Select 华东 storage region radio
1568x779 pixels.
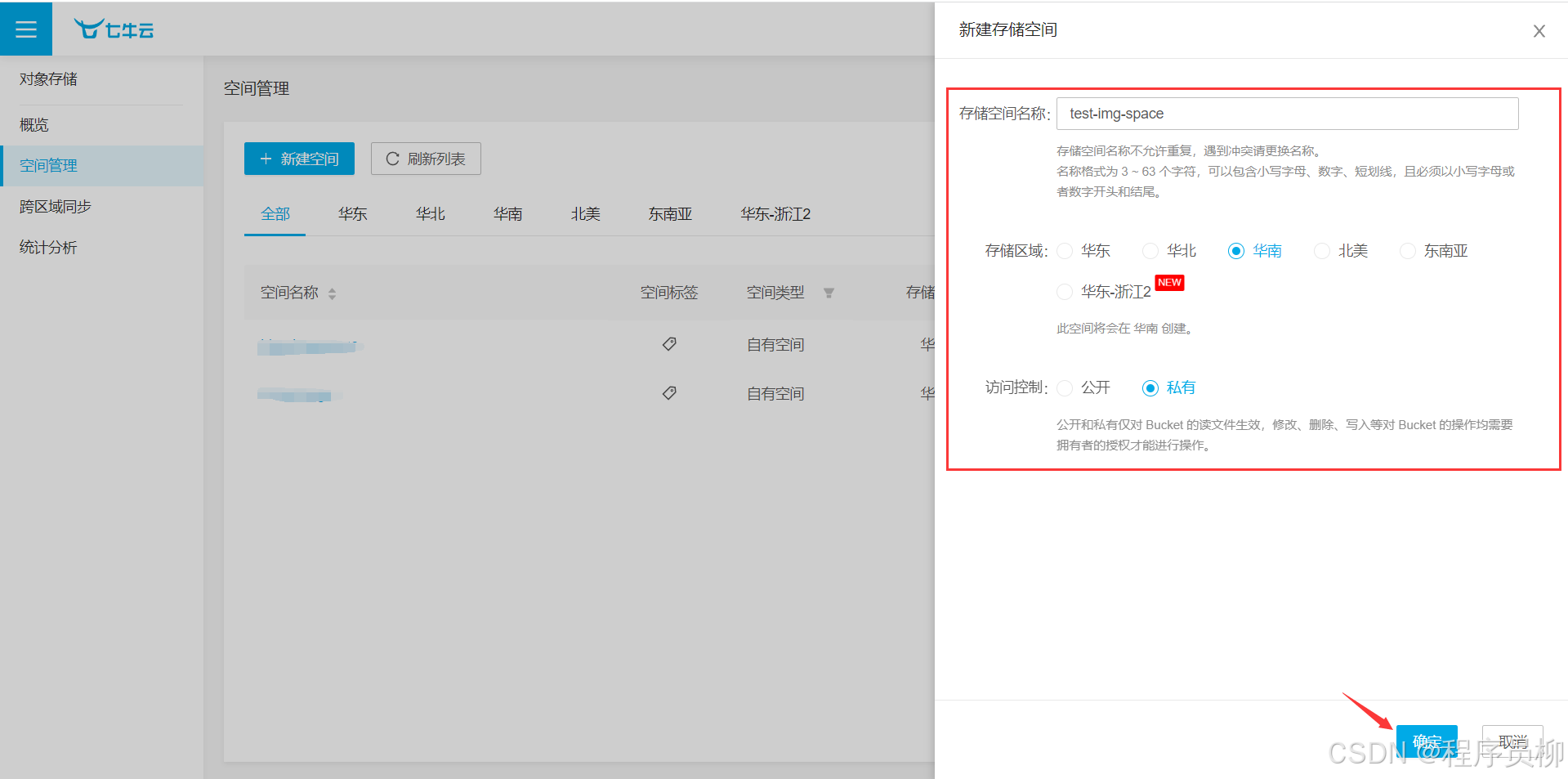[1065, 251]
